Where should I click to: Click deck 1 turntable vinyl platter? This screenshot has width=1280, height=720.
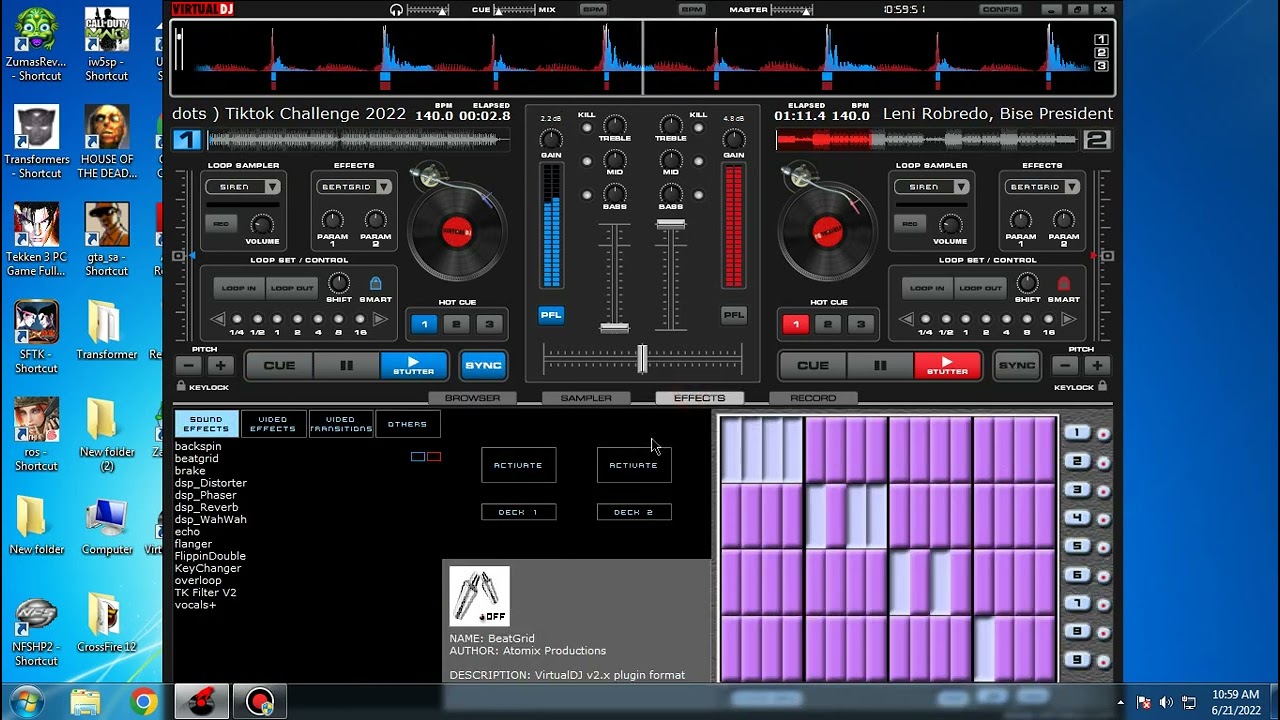pyautogui.click(x=457, y=232)
